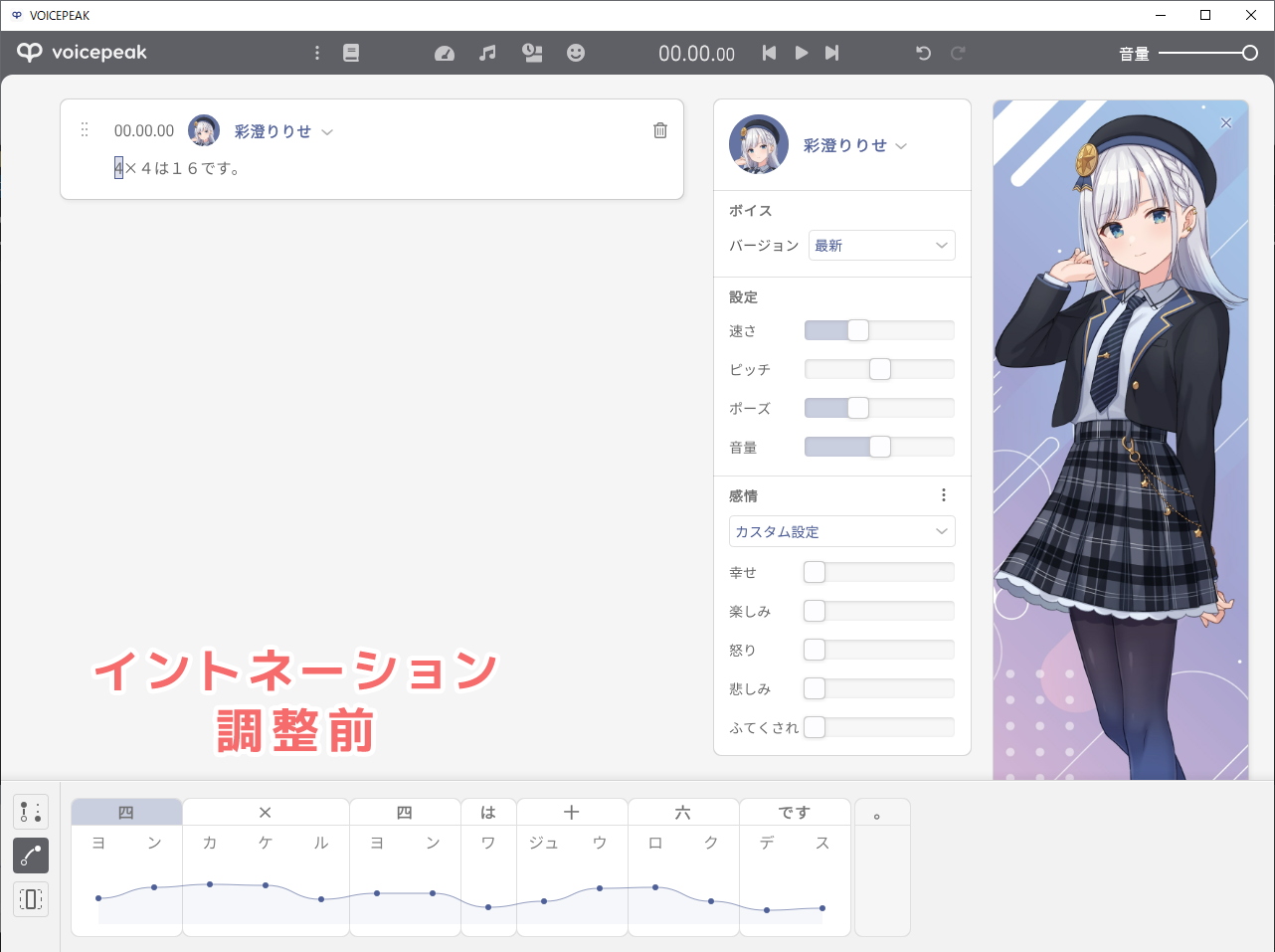Open the バージョン 最新 dropdown
The image size is (1275, 952).
click(882, 246)
